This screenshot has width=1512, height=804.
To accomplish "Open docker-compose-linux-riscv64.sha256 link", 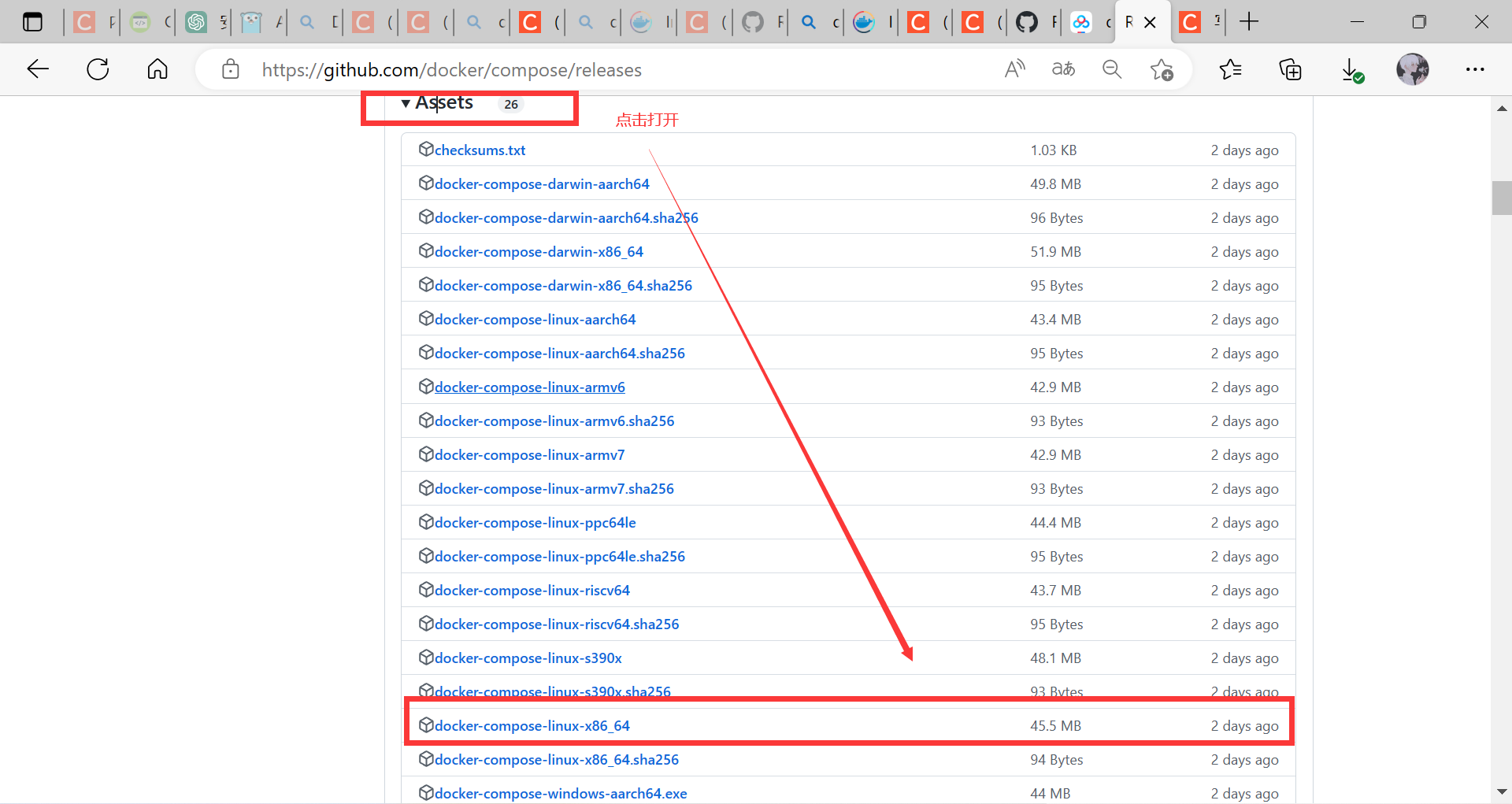I will (x=556, y=624).
